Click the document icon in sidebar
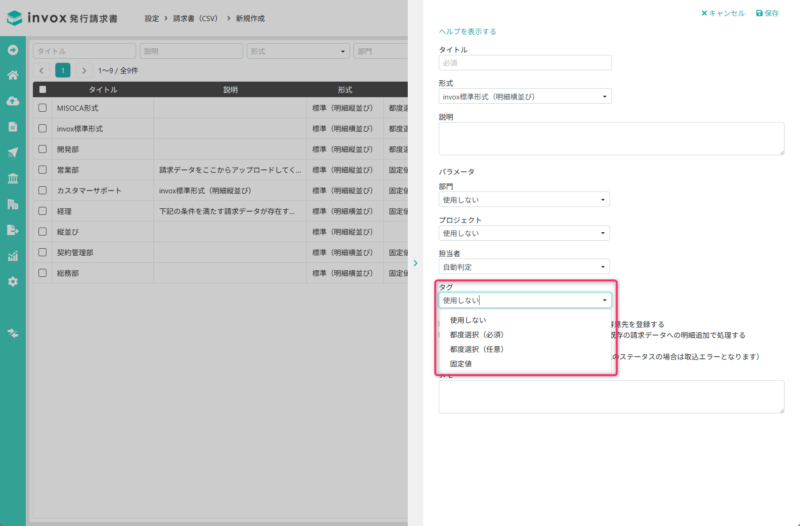 coord(13,127)
